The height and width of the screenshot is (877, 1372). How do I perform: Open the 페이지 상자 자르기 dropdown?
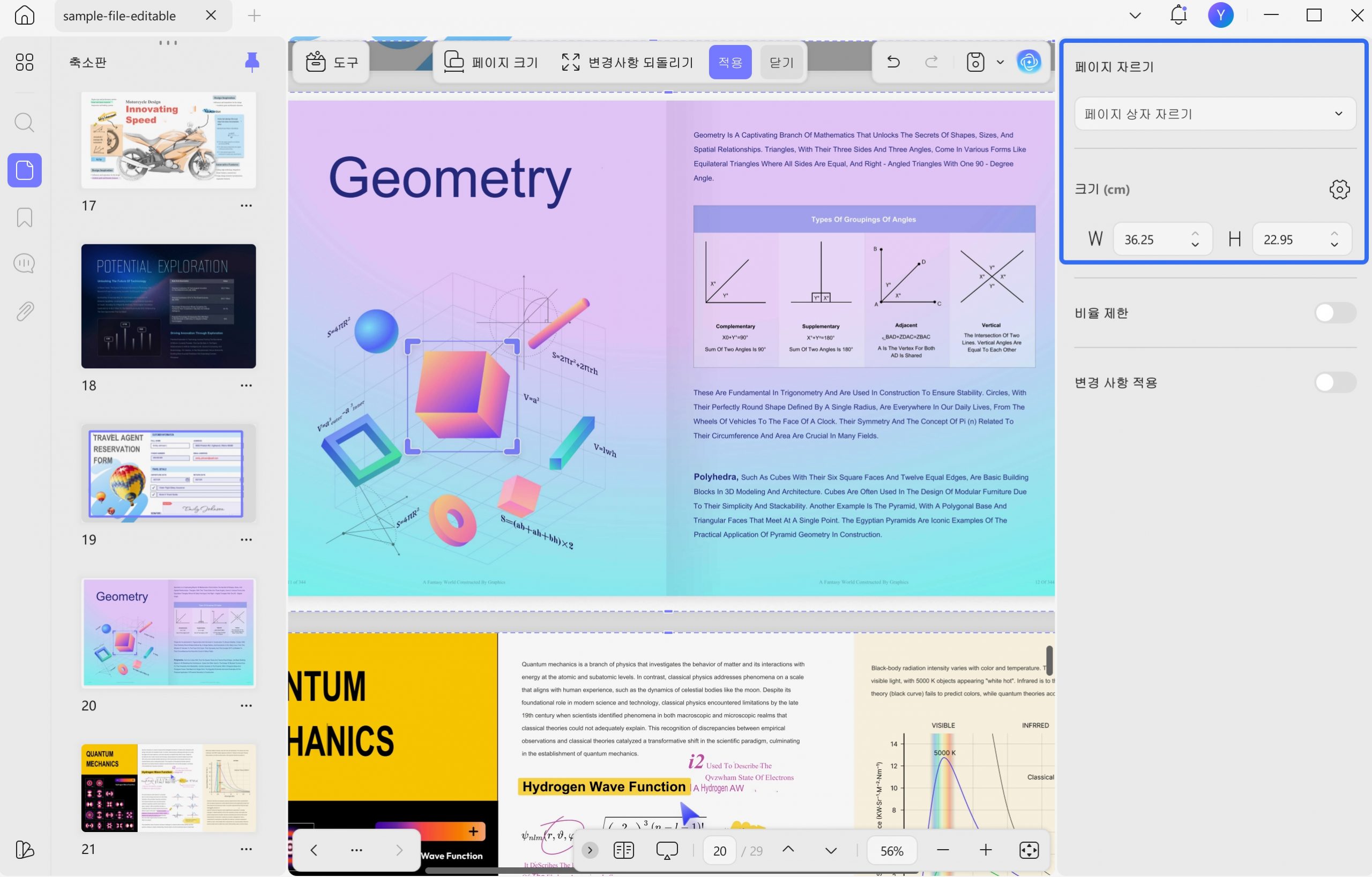(1215, 114)
